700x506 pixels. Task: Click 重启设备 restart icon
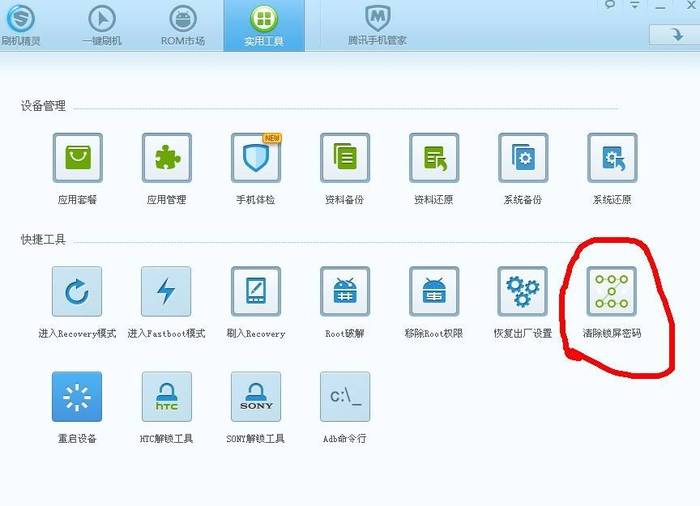click(x=77, y=397)
